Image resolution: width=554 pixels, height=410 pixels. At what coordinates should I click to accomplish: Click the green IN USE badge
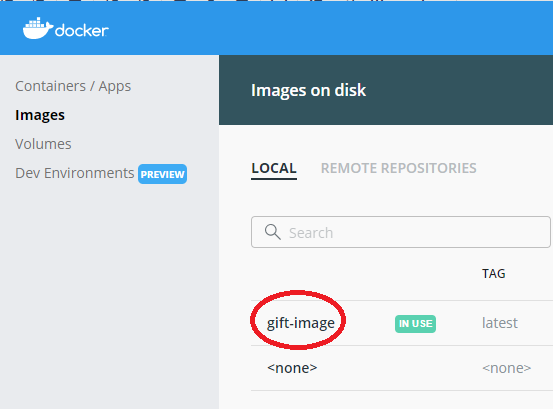(x=415, y=323)
